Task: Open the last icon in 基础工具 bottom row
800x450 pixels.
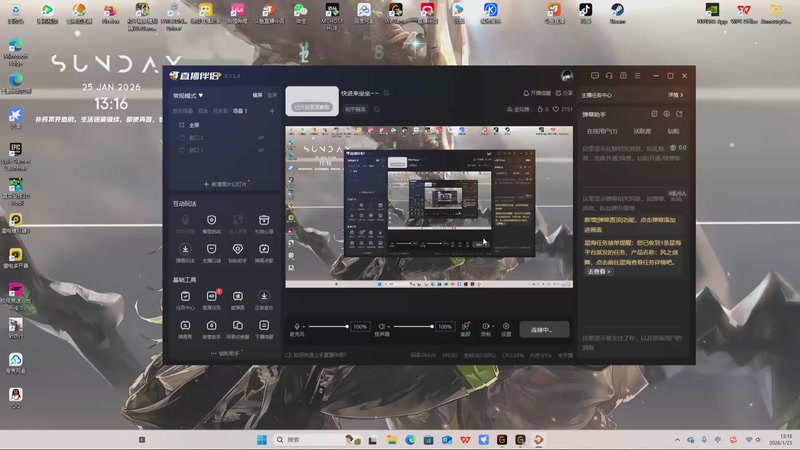Action: coord(264,326)
